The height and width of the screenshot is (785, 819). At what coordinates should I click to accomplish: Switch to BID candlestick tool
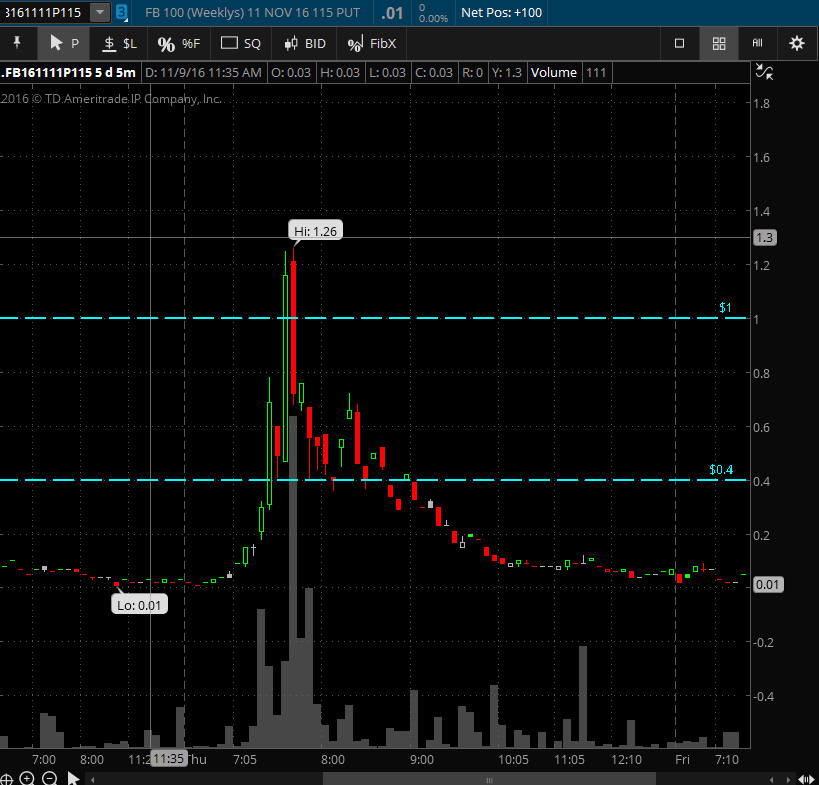[304, 43]
